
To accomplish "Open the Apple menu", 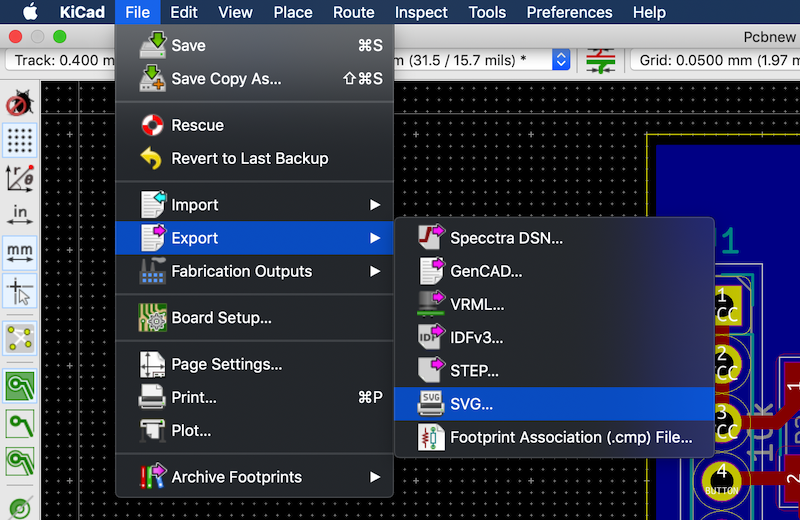I will pyautogui.click(x=30, y=12).
